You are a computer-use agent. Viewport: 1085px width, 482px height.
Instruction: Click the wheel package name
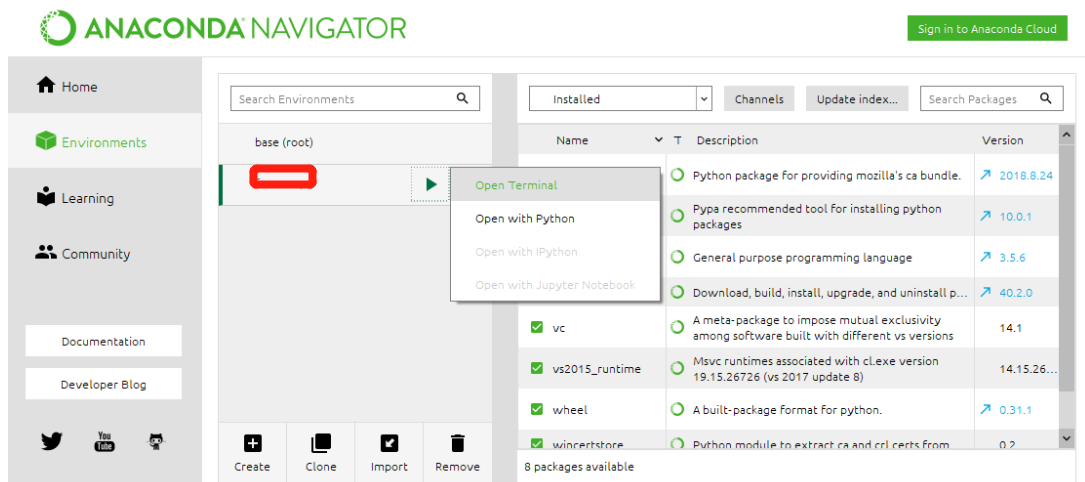(x=569, y=410)
